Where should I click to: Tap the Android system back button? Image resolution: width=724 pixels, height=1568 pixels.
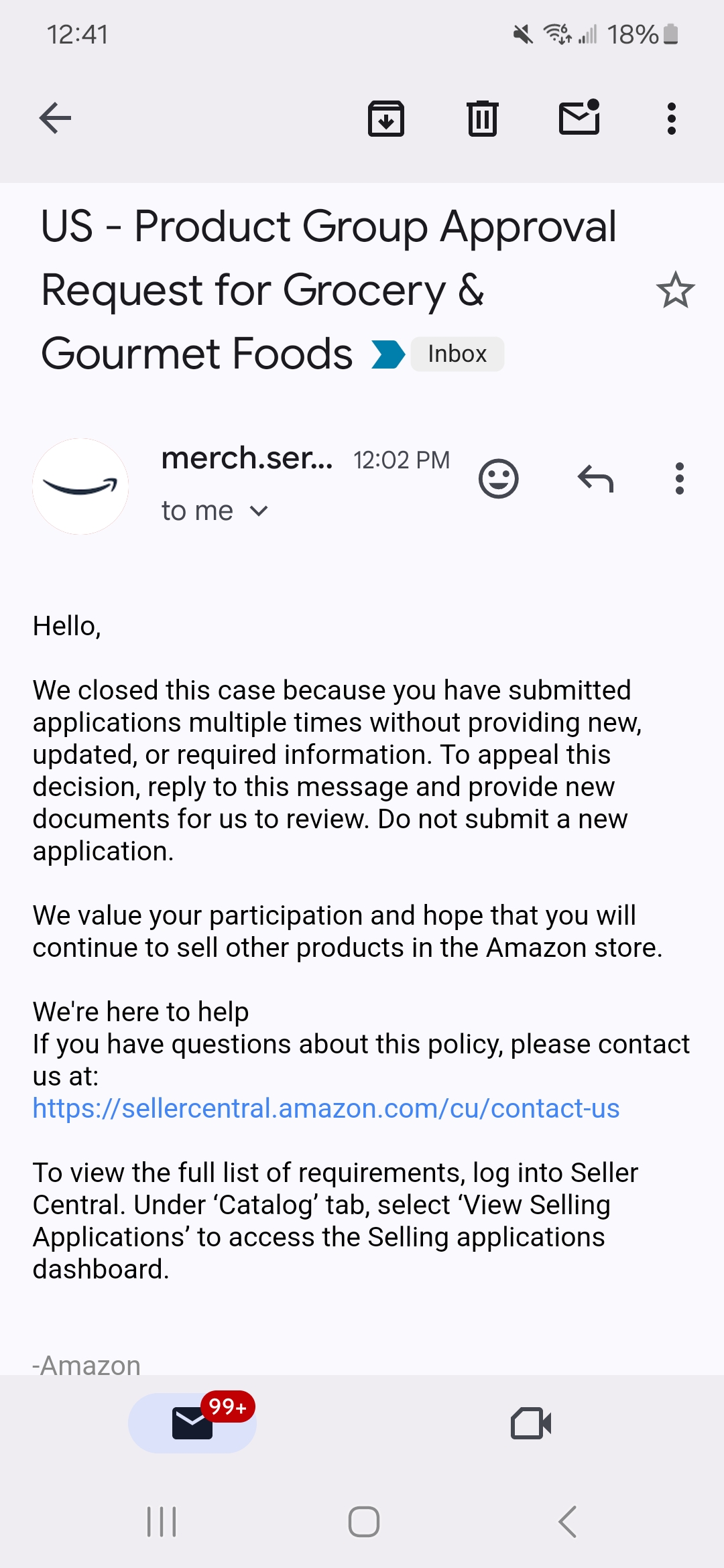567,1522
